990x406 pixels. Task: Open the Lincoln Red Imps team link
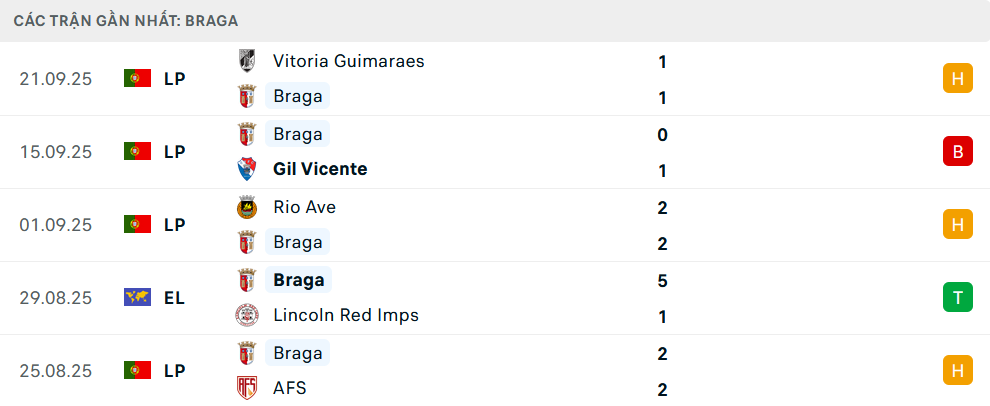point(346,315)
